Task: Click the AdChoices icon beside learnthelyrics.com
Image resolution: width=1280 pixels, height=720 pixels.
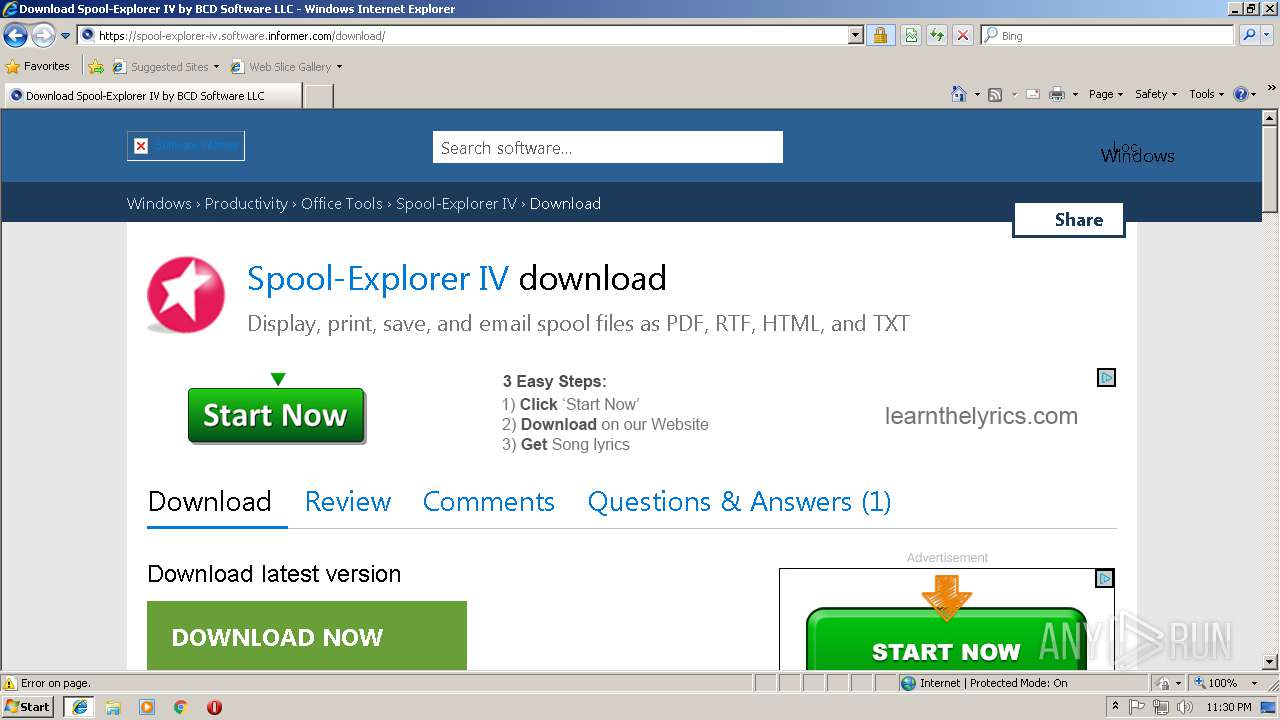Action: [x=1106, y=377]
